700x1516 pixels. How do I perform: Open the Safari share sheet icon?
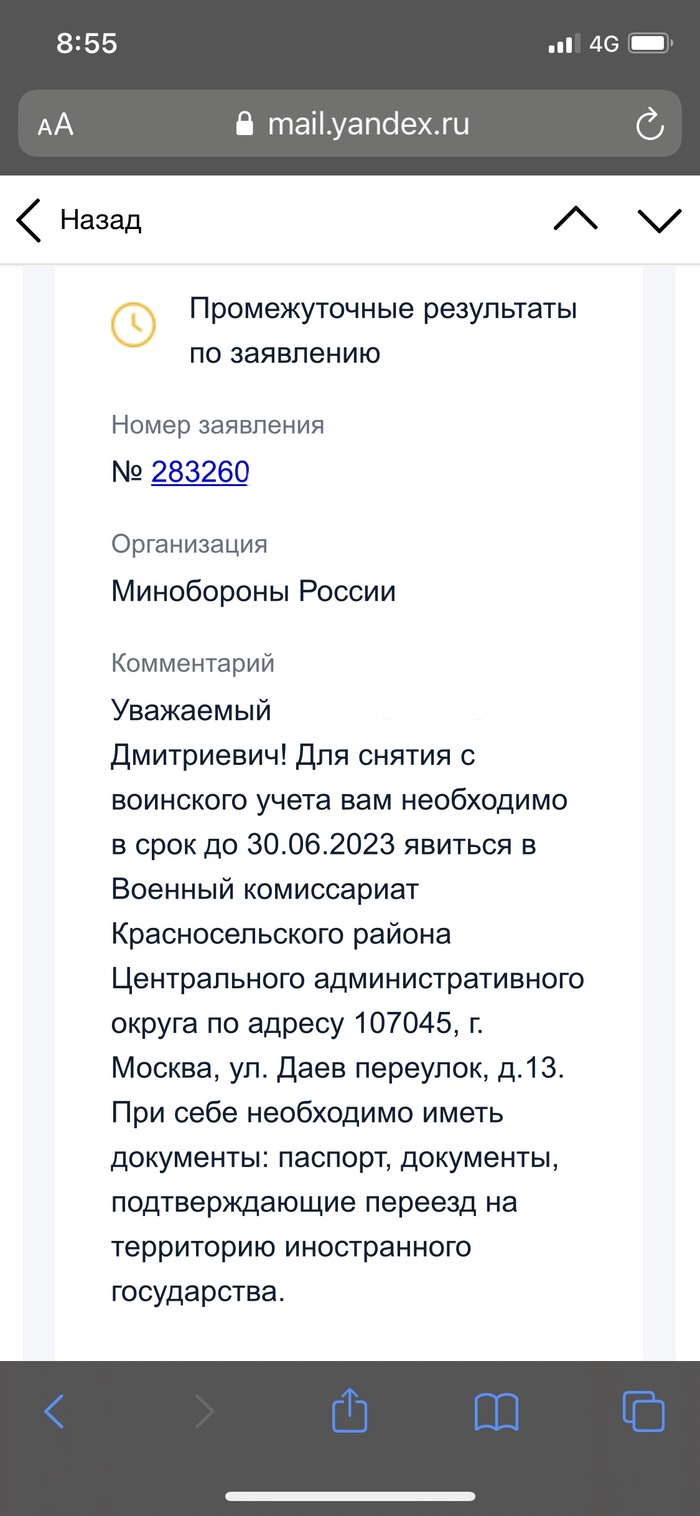pos(350,1411)
